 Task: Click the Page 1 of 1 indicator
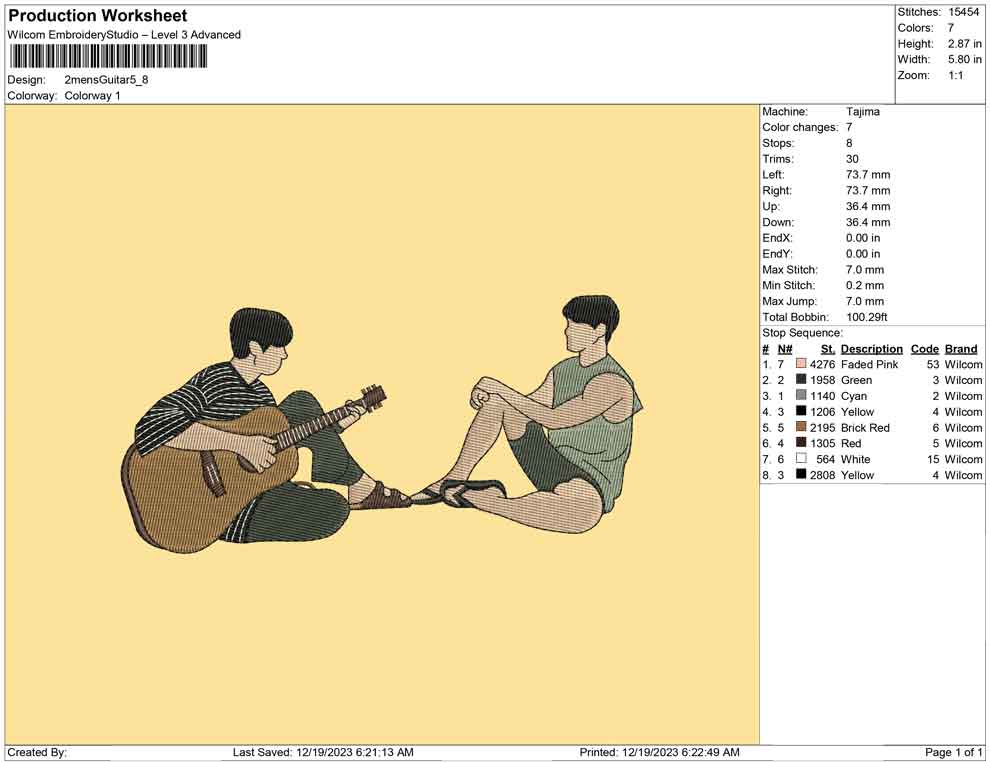click(953, 752)
